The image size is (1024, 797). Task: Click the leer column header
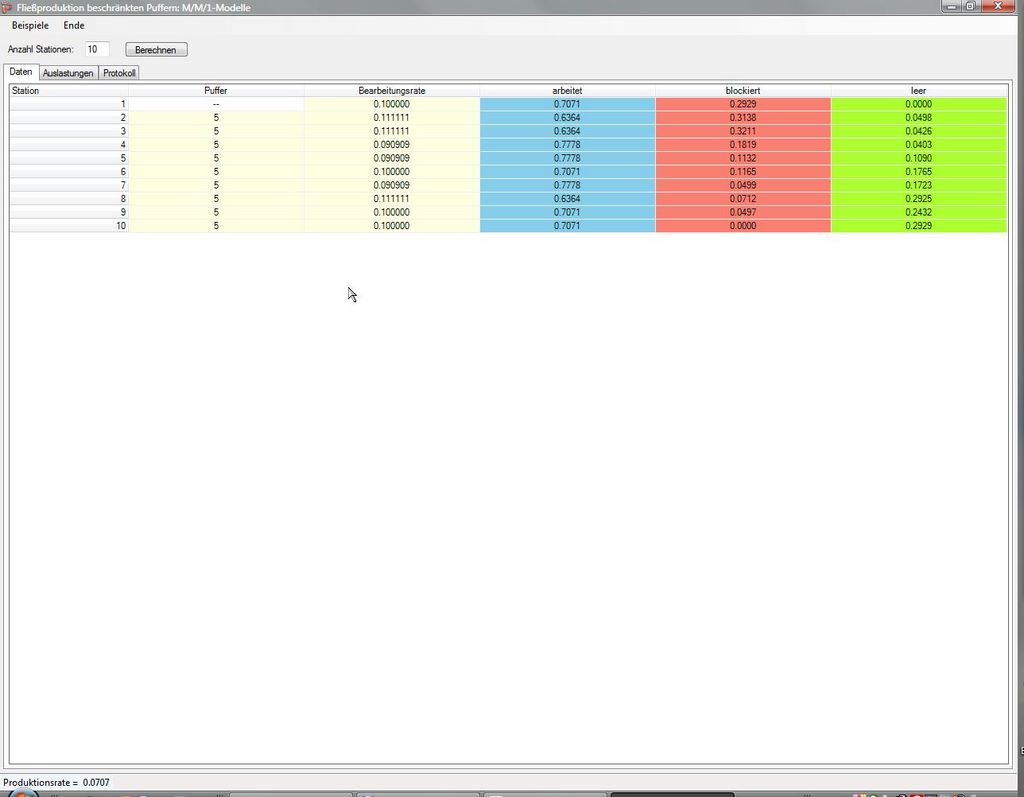[918, 91]
